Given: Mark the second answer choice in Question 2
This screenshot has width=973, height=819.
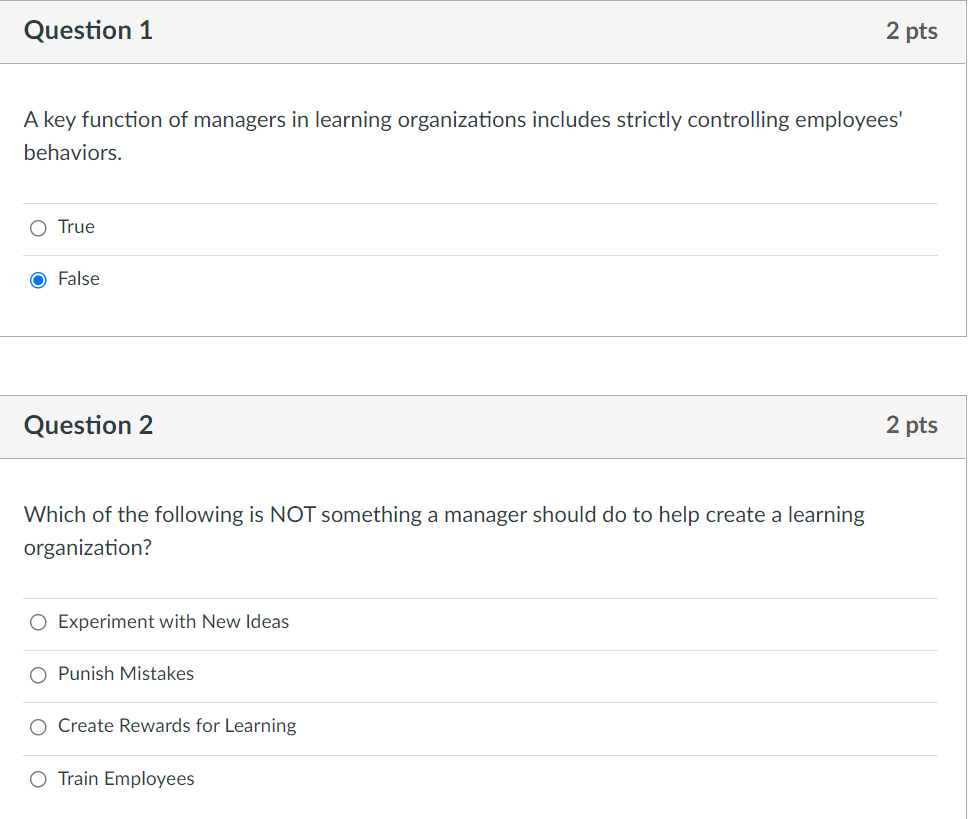Looking at the screenshot, I should (x=37, y=675).
